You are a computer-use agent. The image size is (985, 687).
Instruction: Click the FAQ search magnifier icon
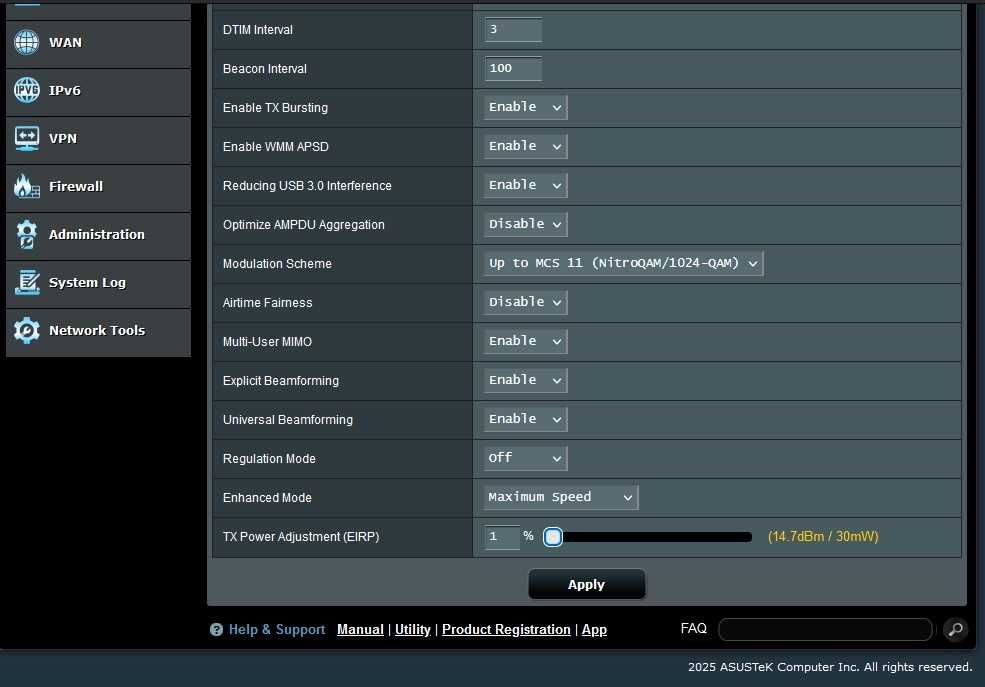tap(955, 629)
